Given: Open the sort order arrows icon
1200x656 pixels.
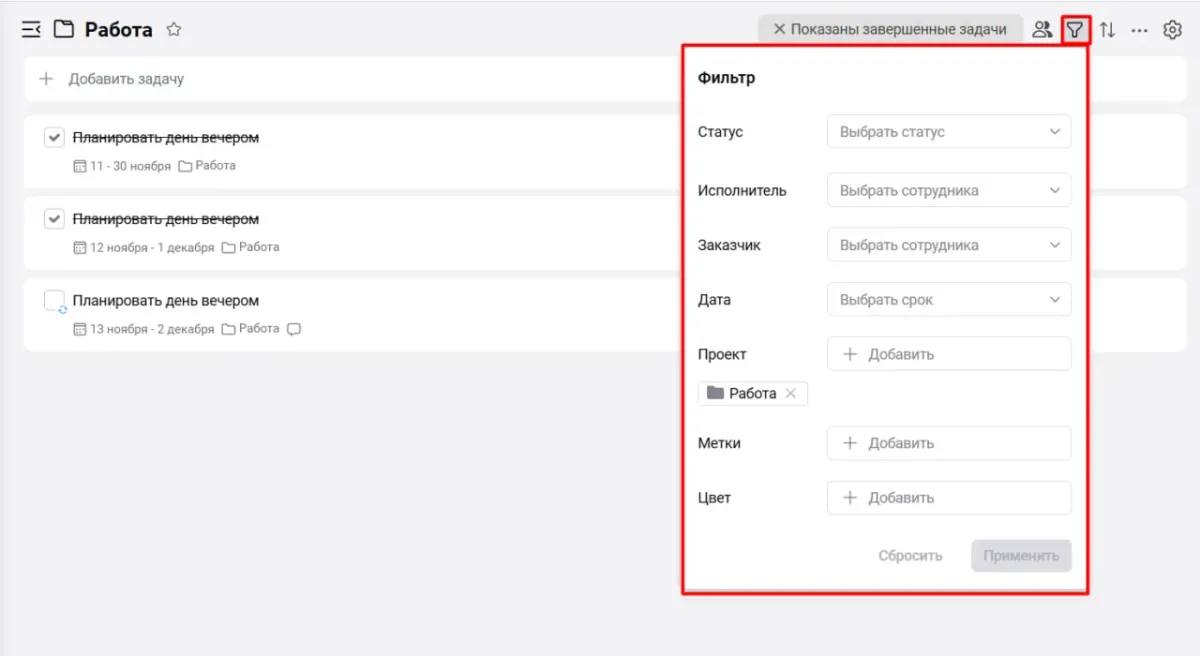Looking at the screenshot, I should 1107,30.
